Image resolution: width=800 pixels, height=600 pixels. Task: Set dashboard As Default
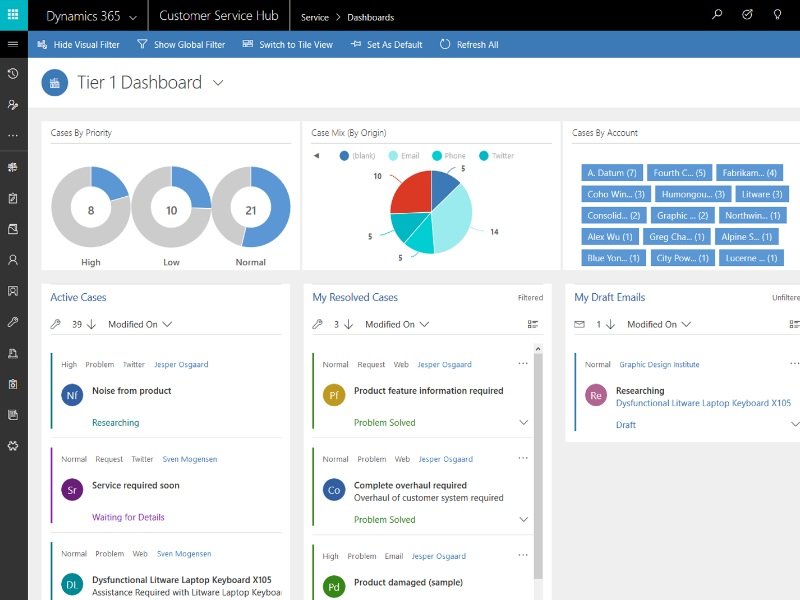click(x=387, y=44)
